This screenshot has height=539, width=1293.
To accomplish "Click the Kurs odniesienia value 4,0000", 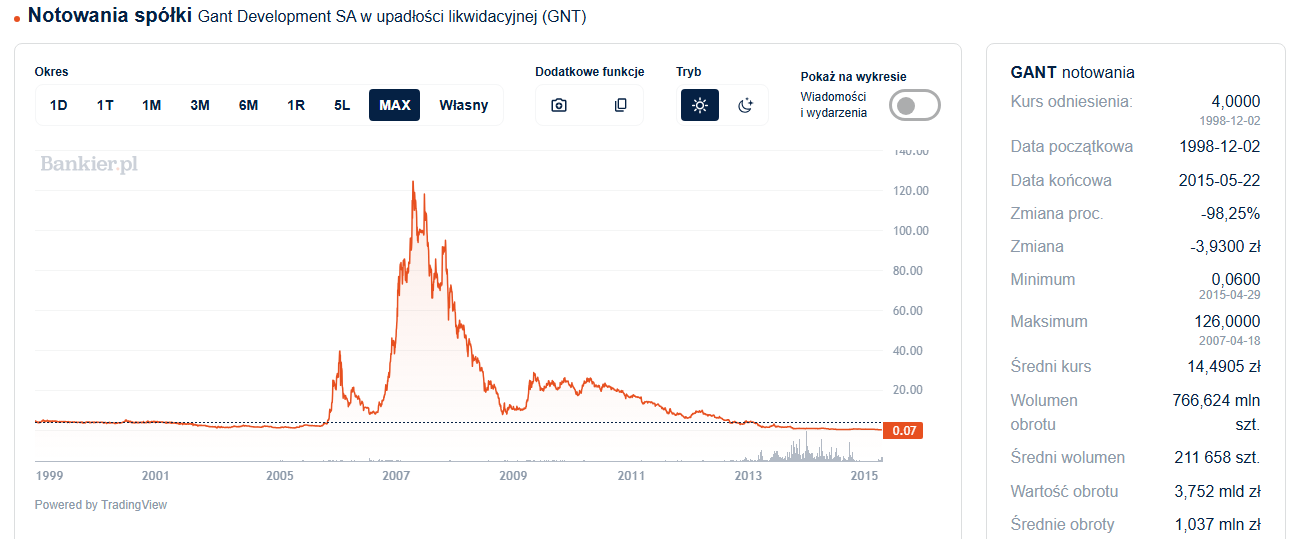I will [1236, 102].
